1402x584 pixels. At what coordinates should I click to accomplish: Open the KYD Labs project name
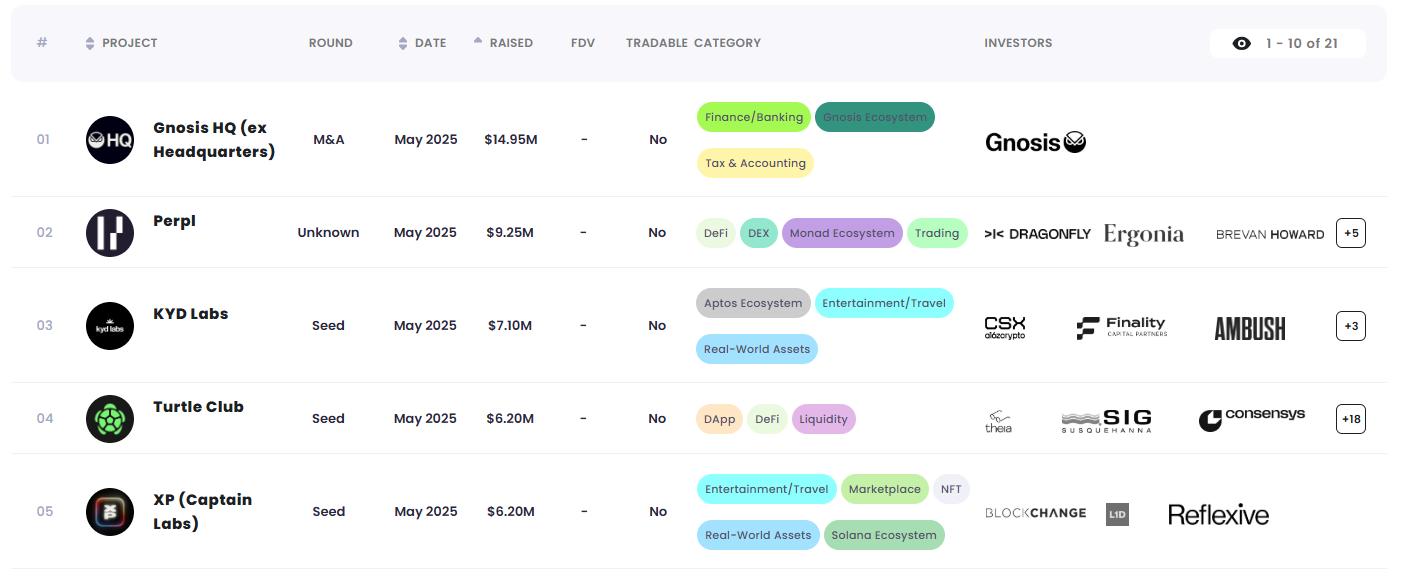pyautogui.click(x=190, y=314)
